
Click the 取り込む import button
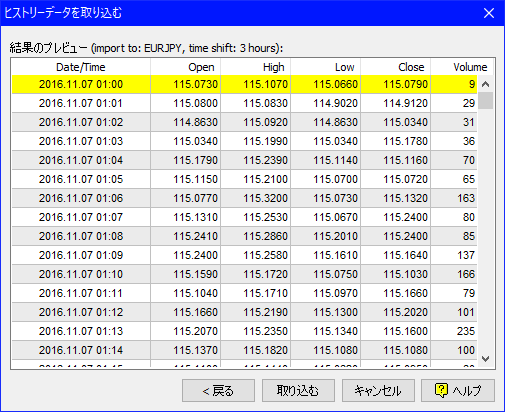pos(298,390)
